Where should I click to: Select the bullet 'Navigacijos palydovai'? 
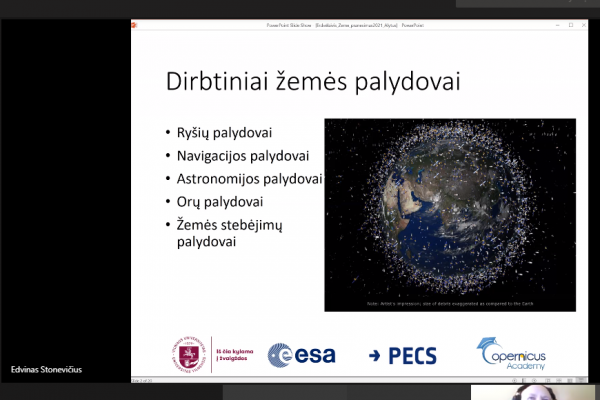243,156
